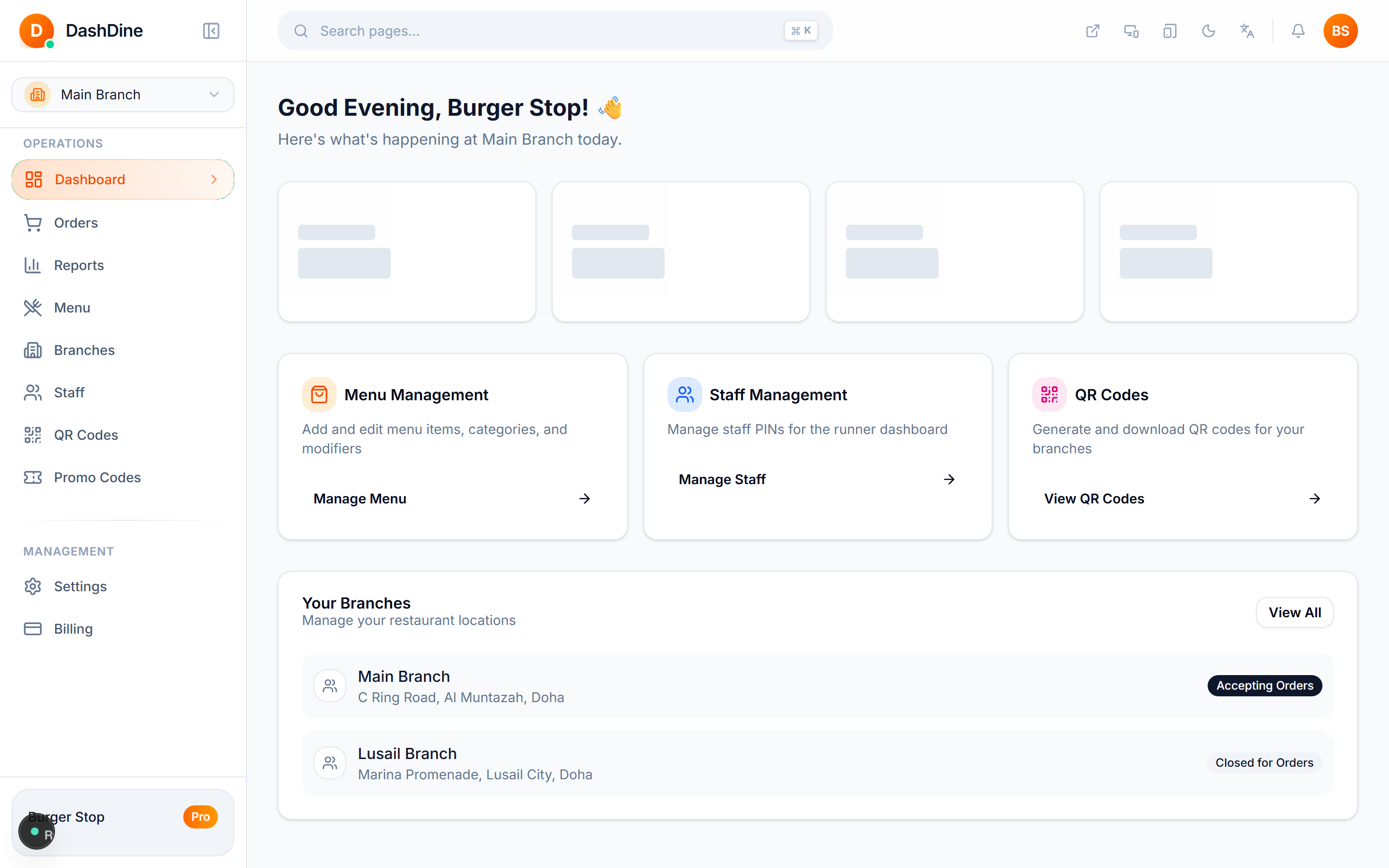This screenshot has width=1389, height=868.
Task: Open the Main Branch selector dropdown
Action: [123, 94]
